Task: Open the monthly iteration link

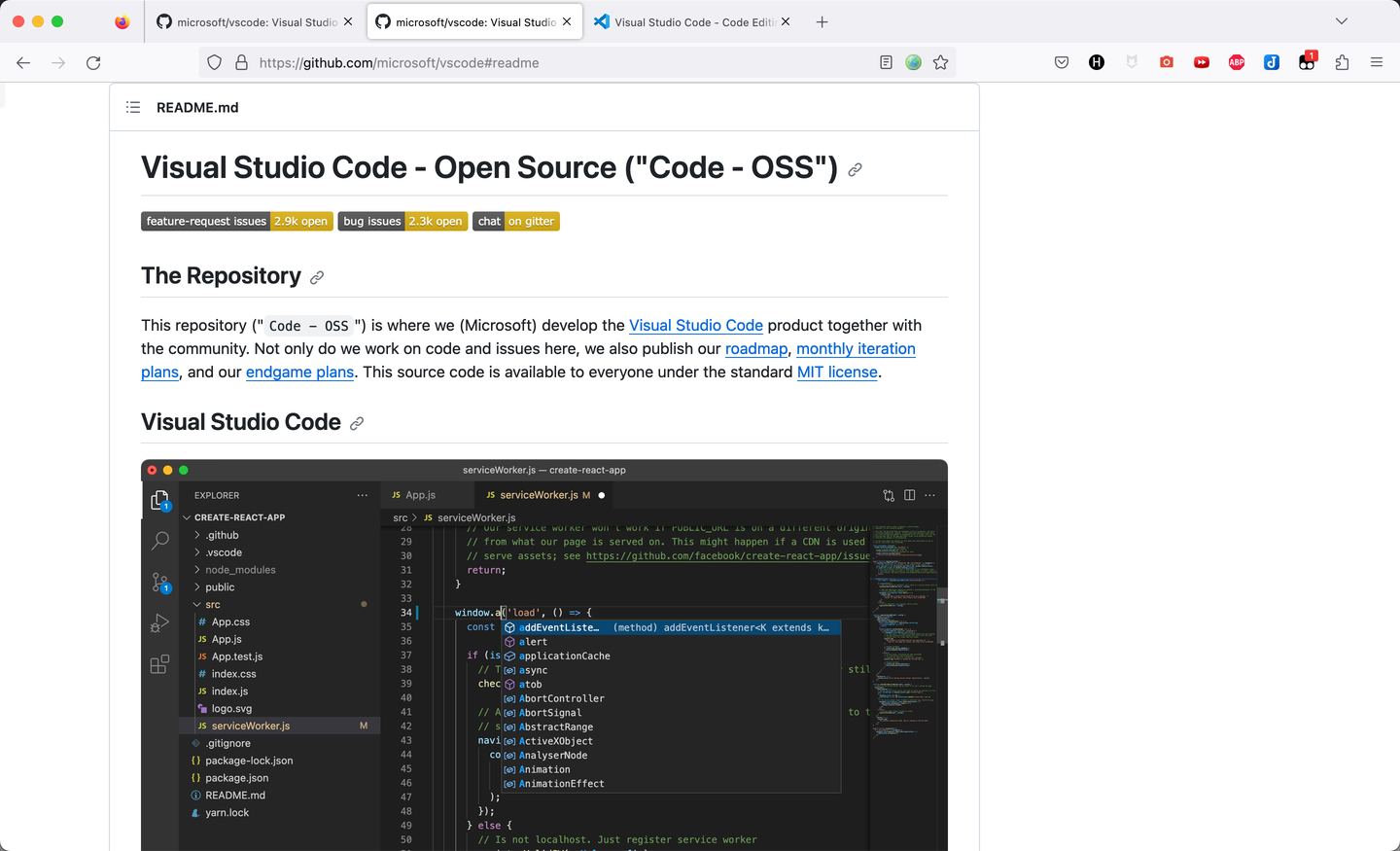Action: [856, 348]
